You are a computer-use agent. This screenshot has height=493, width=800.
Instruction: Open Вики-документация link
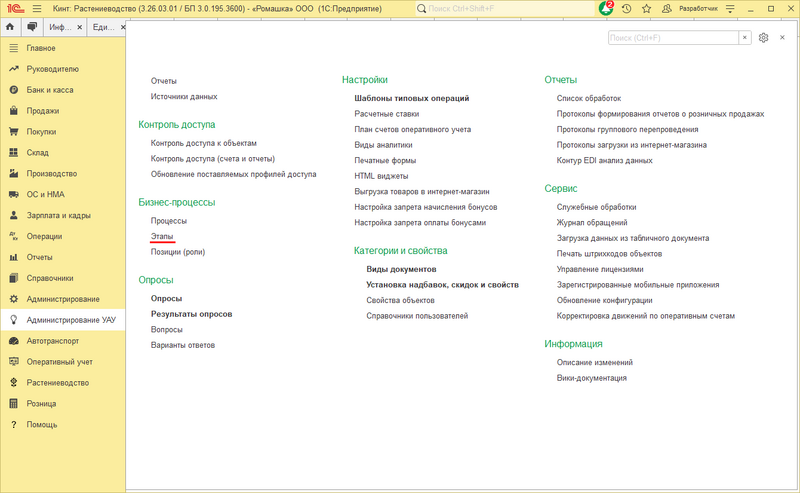click(592, 378)
